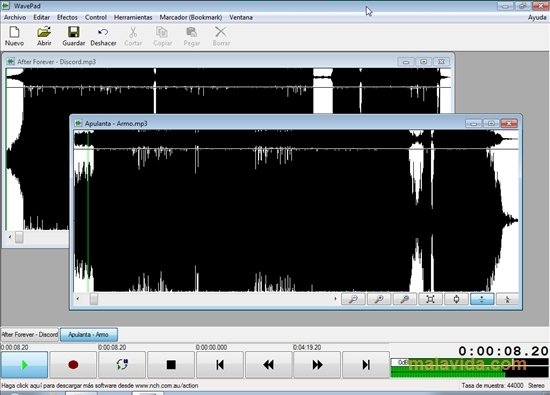550x395 pixels.
Task: Click the Stereo label in status bar
Action: coord(536,386)
